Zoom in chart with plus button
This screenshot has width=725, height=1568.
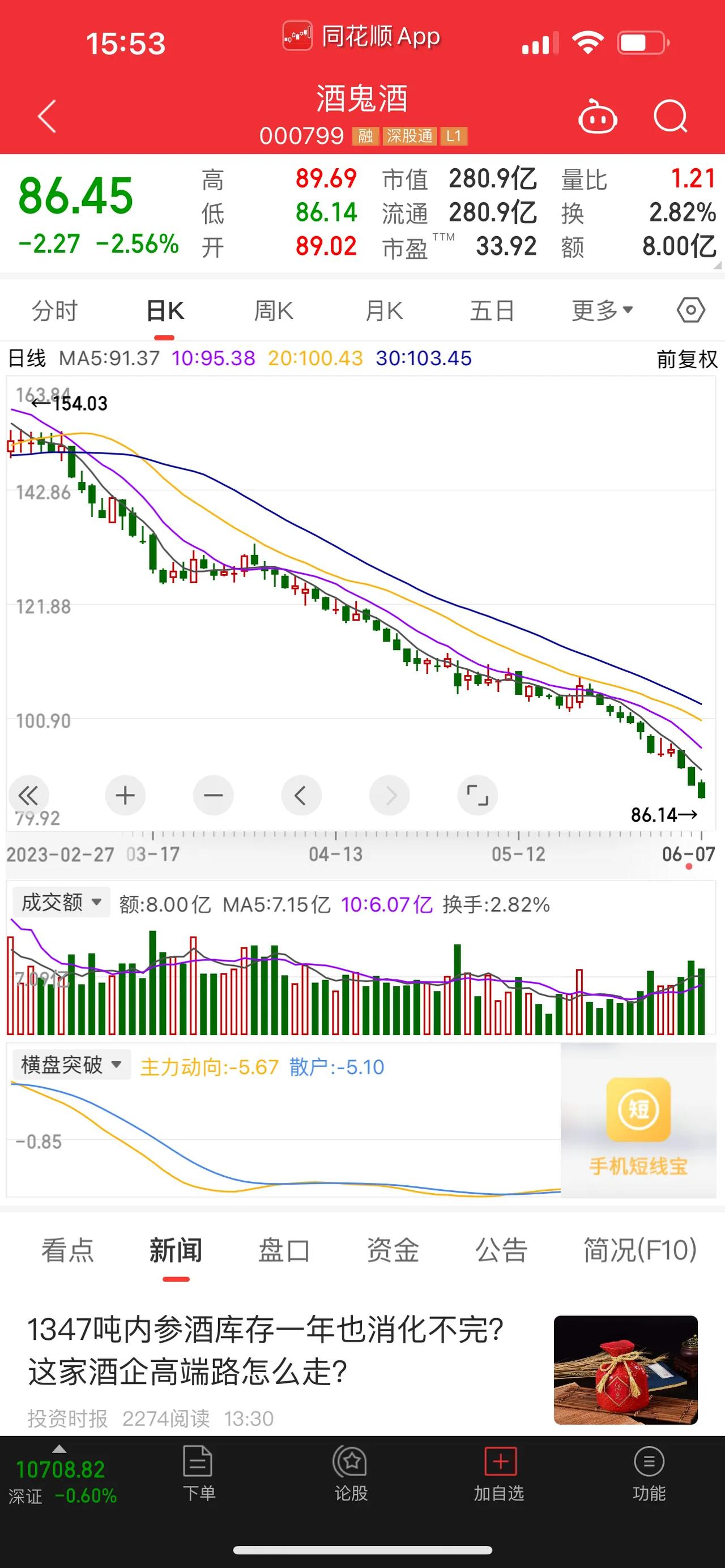click(125, 795)
